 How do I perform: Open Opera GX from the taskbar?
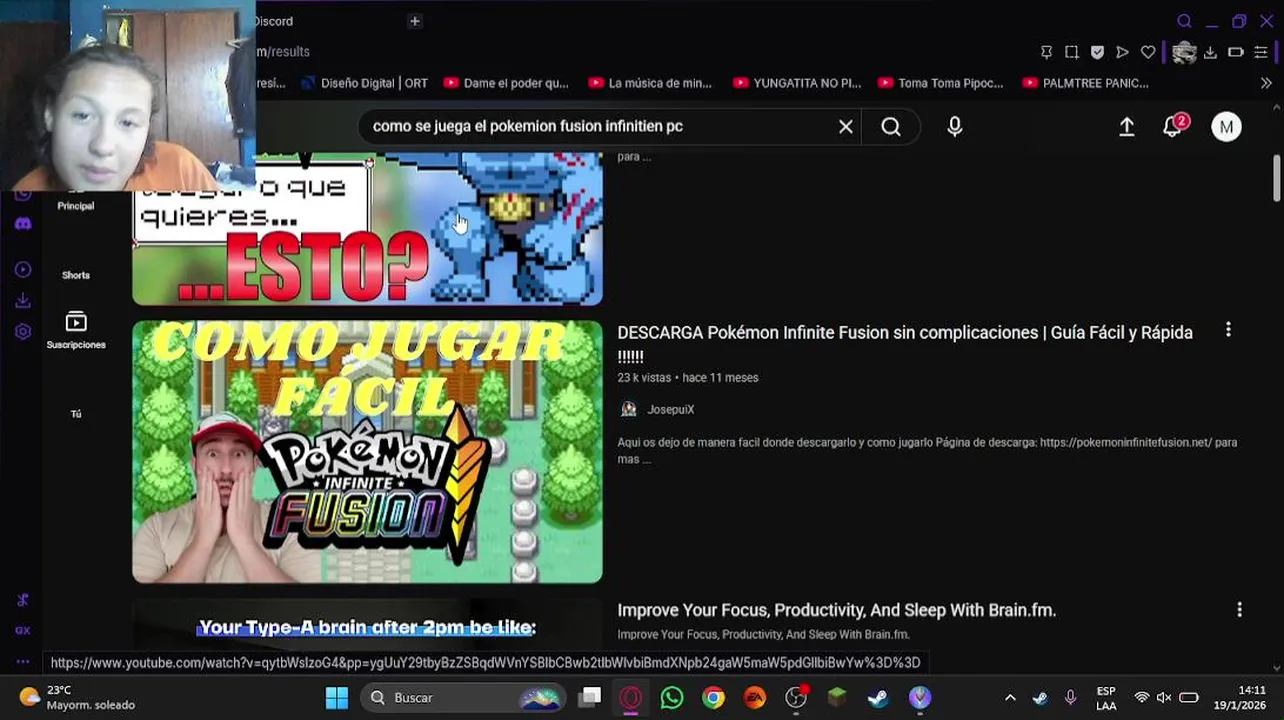click(631, 697)
